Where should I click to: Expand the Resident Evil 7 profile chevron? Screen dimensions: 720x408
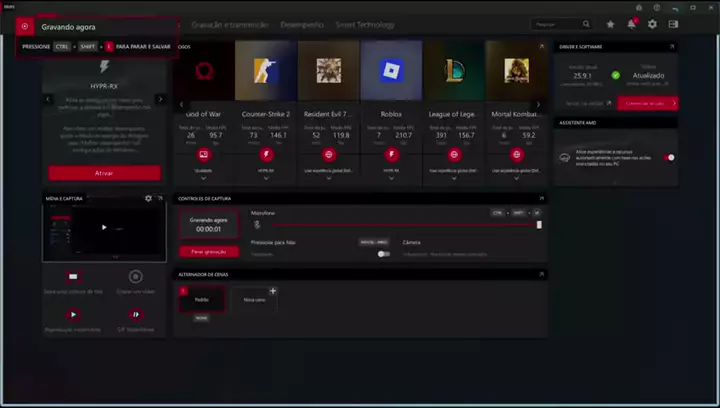329,178
